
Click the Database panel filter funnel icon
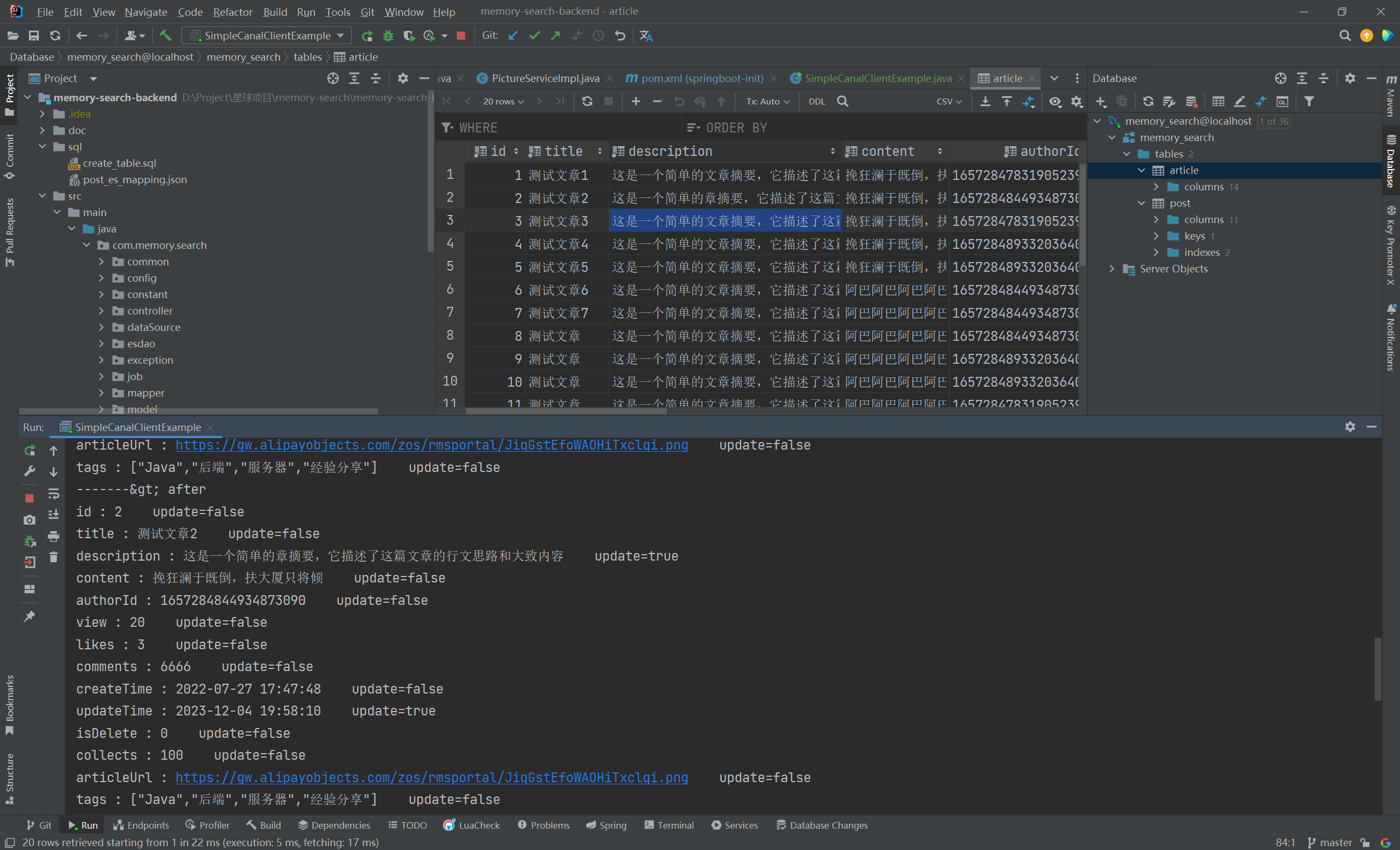(1309, 101)
